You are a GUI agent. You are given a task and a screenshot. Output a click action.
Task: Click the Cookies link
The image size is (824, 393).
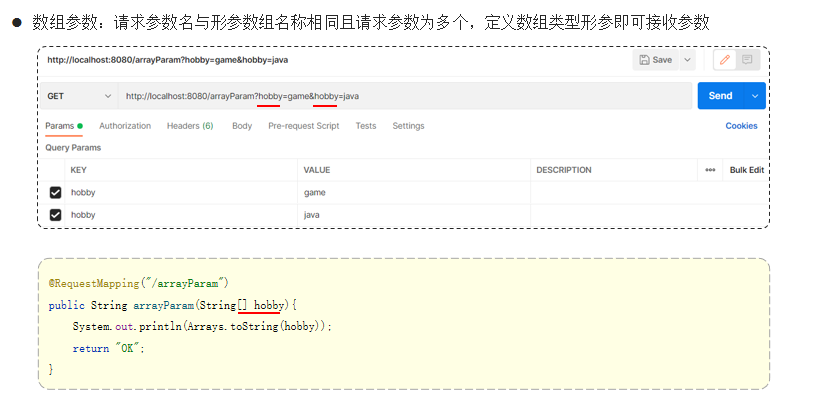tap(741, 126)
